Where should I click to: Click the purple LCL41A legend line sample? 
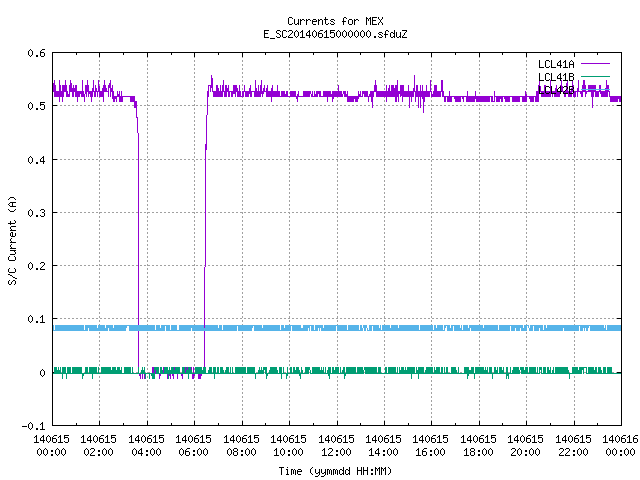[x=595, y=64]
